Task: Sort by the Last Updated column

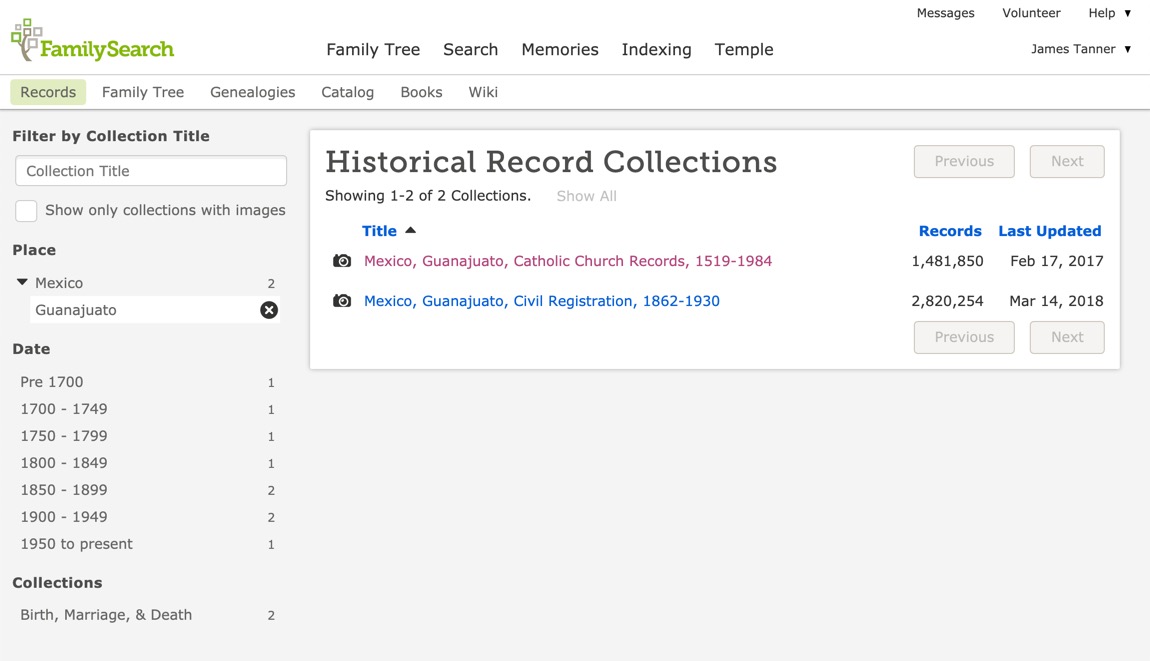Action: [1050, 230]
